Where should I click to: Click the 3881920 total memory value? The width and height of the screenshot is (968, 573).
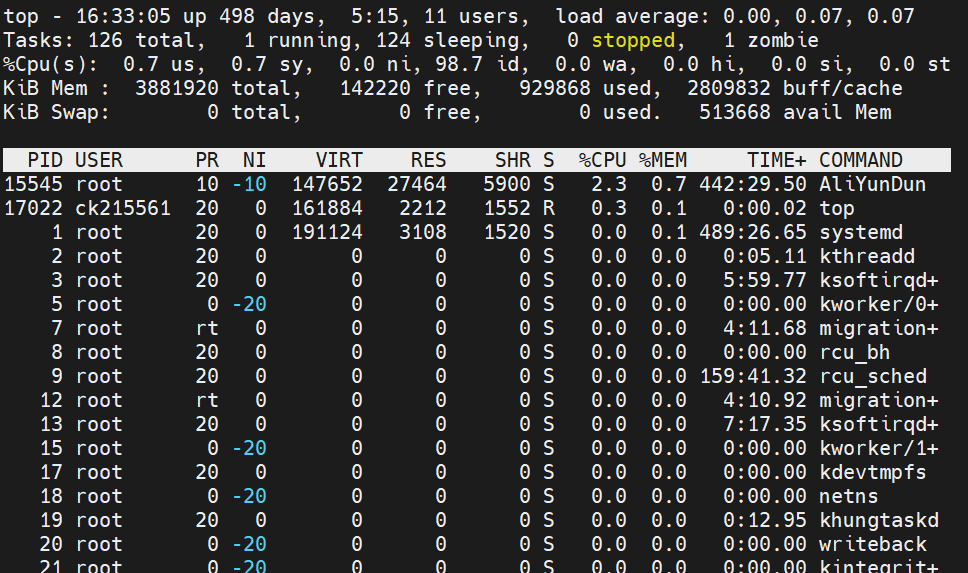pos(177,88)
